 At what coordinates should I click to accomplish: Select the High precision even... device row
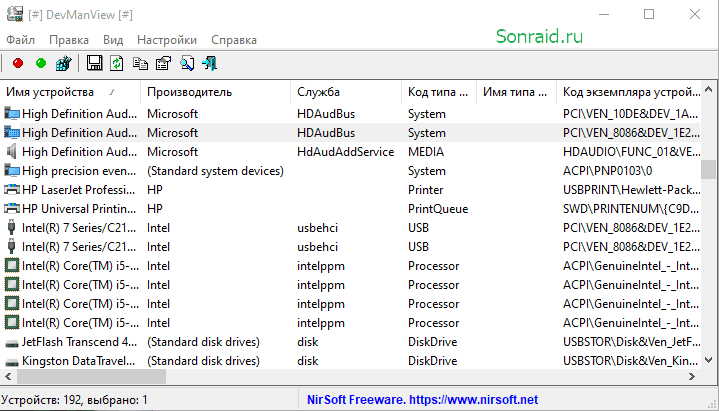click(x=351, y=171)
